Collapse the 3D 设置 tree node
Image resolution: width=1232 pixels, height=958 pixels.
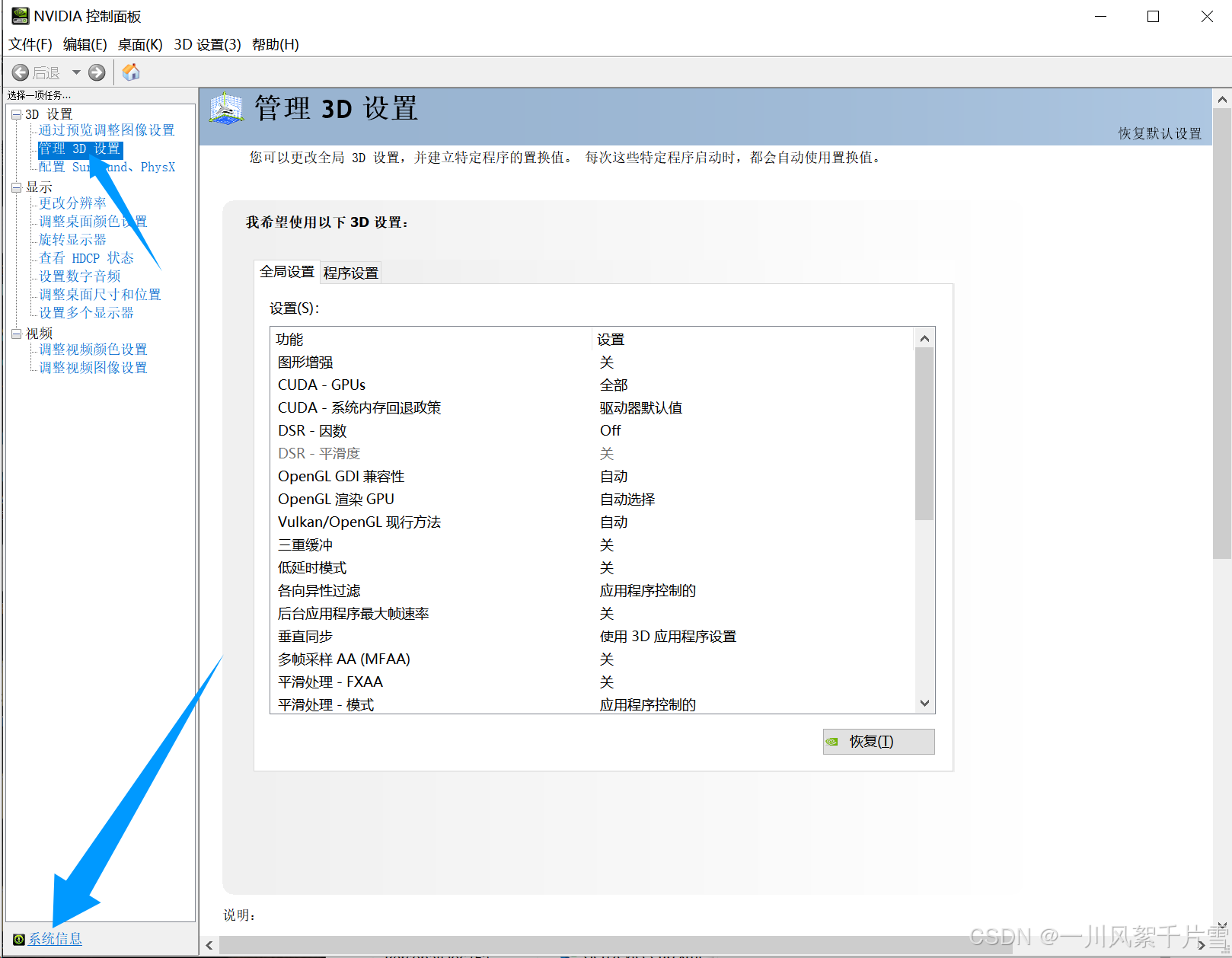(16, 114)
